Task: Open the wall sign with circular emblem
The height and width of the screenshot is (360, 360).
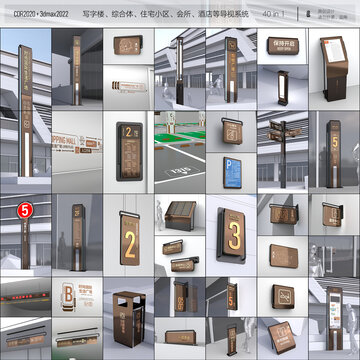Action: point(128,46)
